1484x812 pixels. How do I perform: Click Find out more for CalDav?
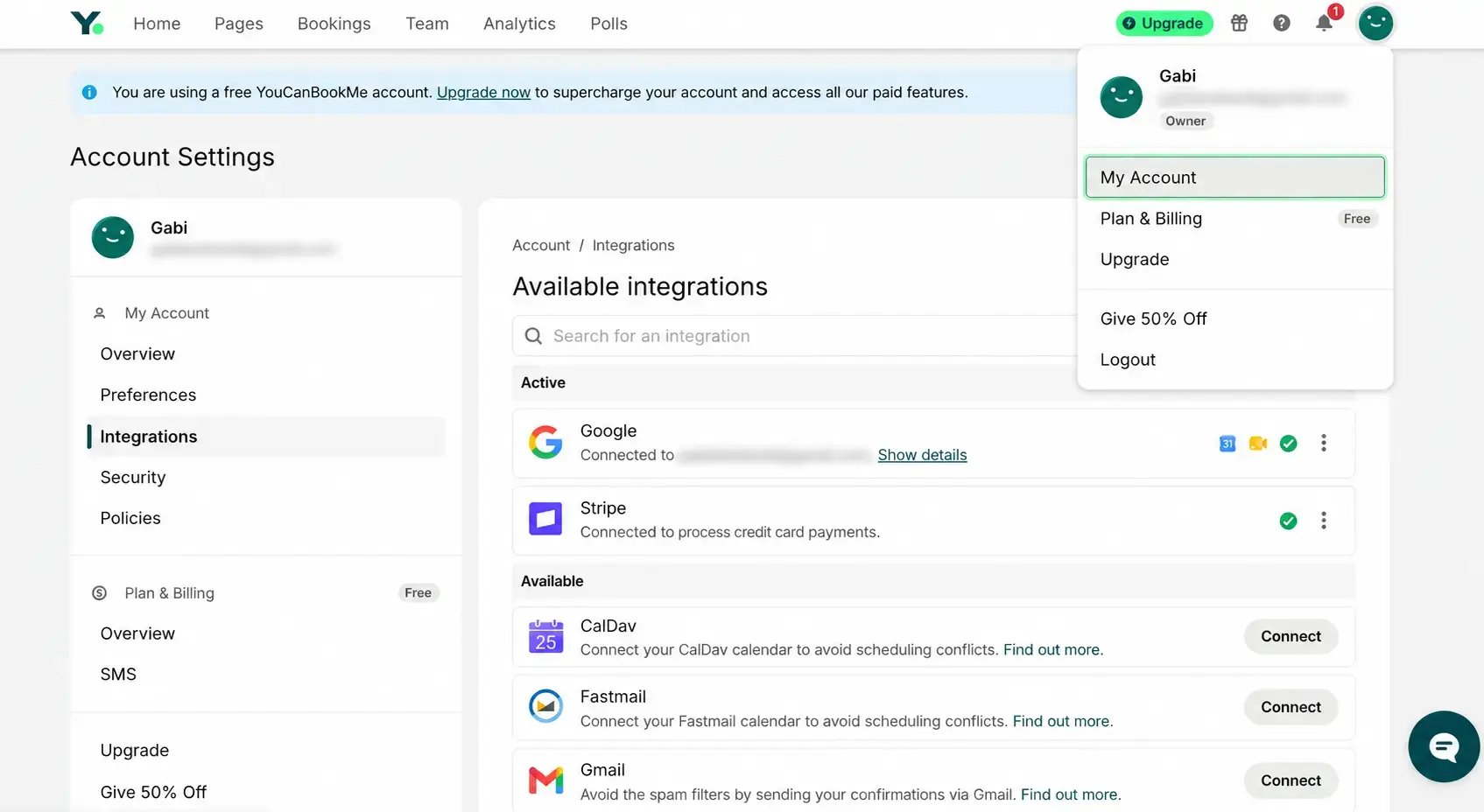(1053, 649)
